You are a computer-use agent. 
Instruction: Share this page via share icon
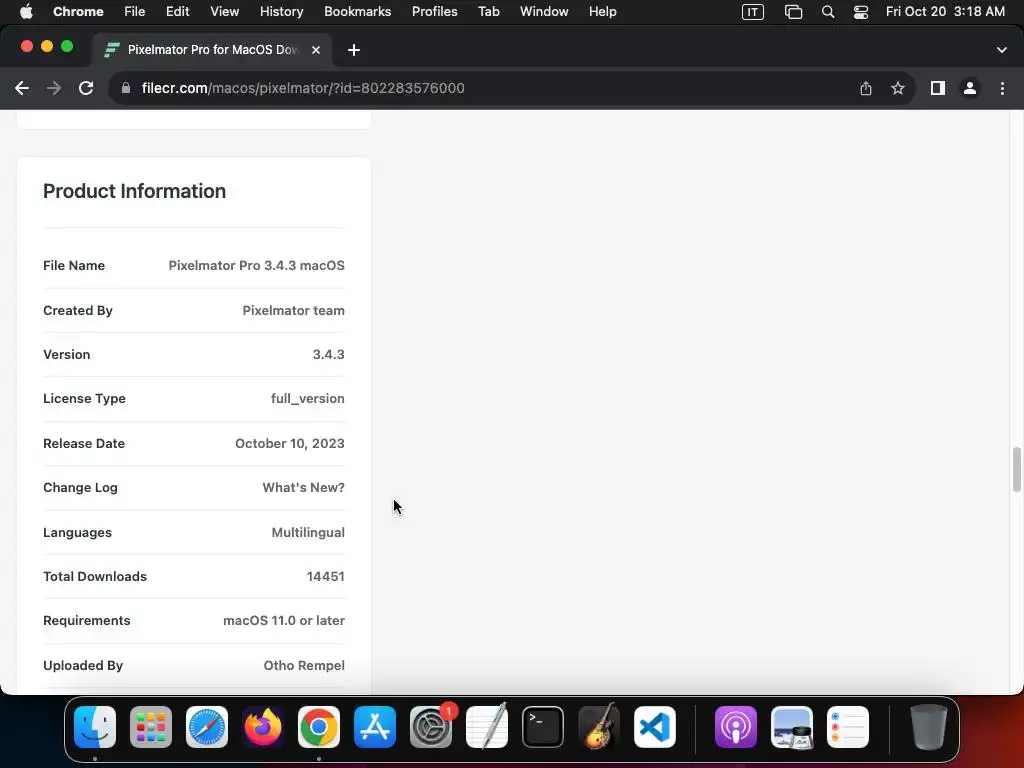[866, 88]
